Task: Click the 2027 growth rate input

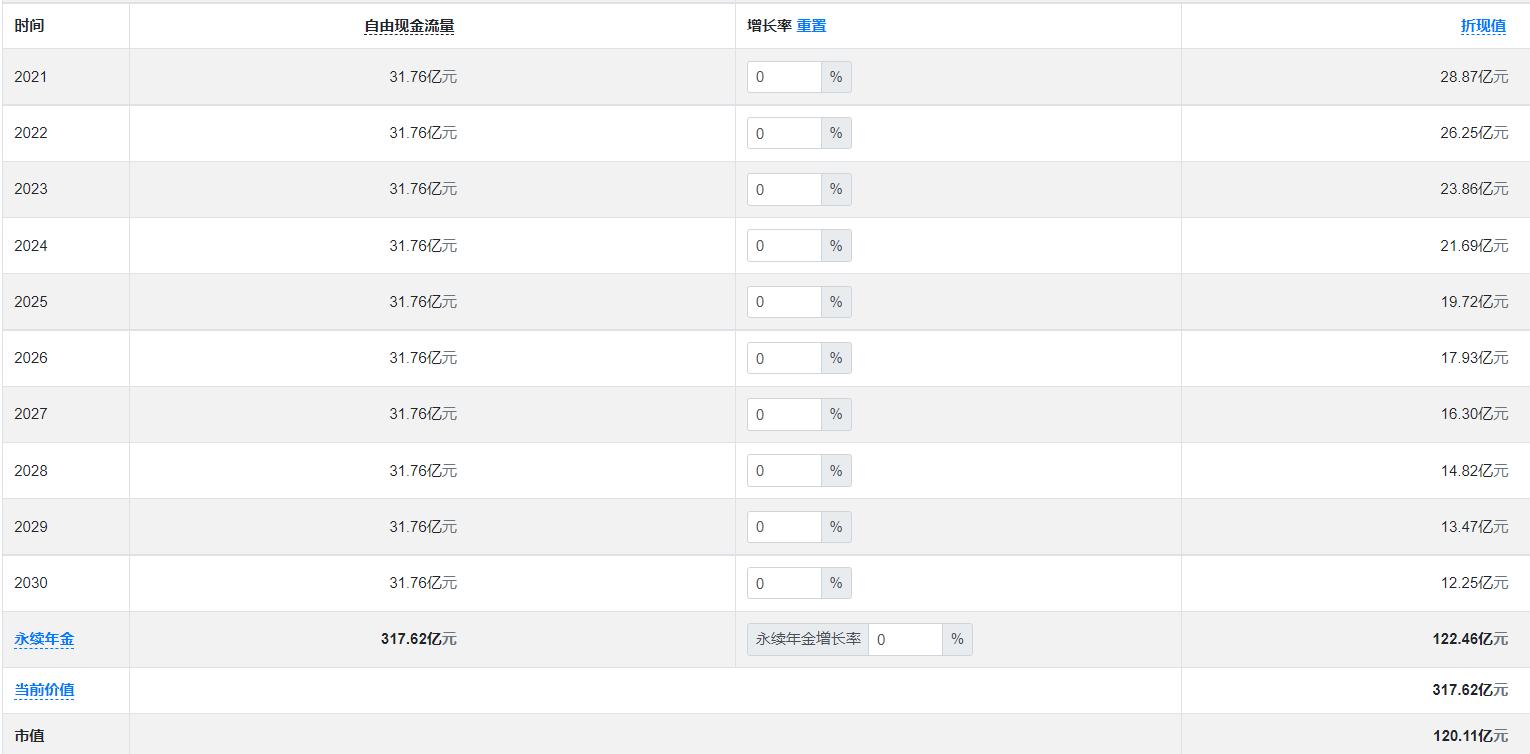Action: (784, 414)
